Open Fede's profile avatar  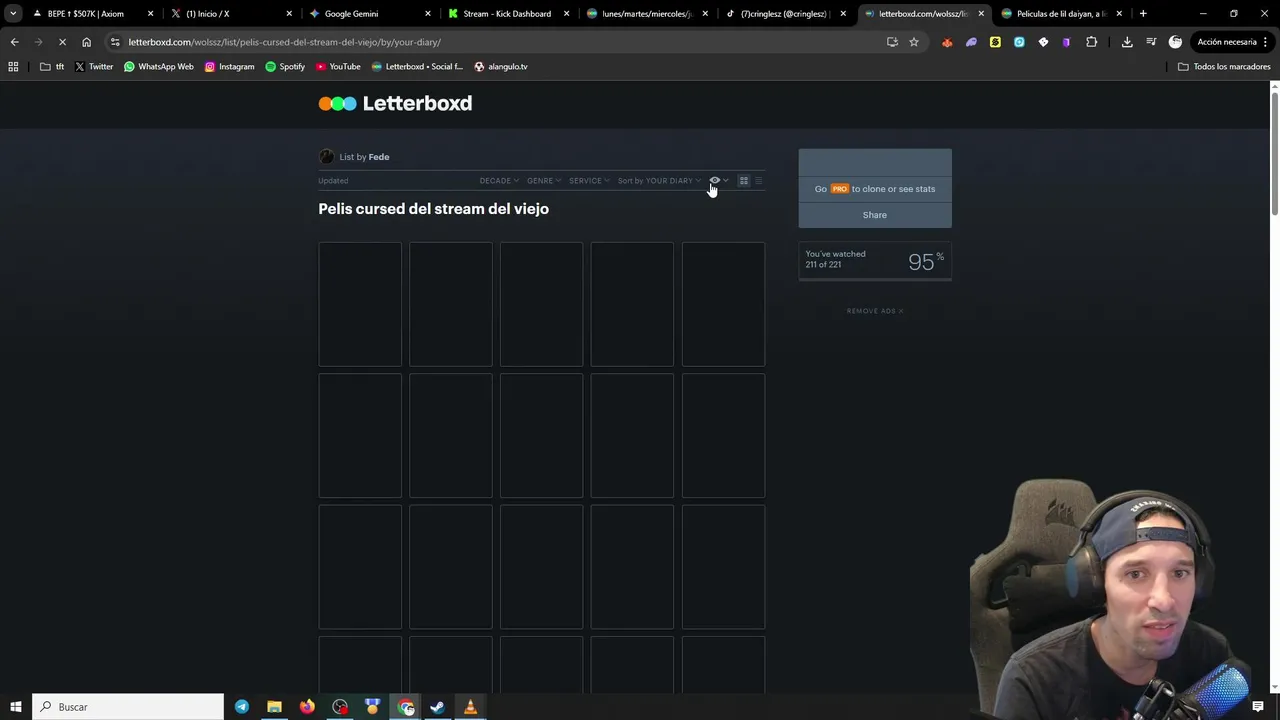(326, 156)
